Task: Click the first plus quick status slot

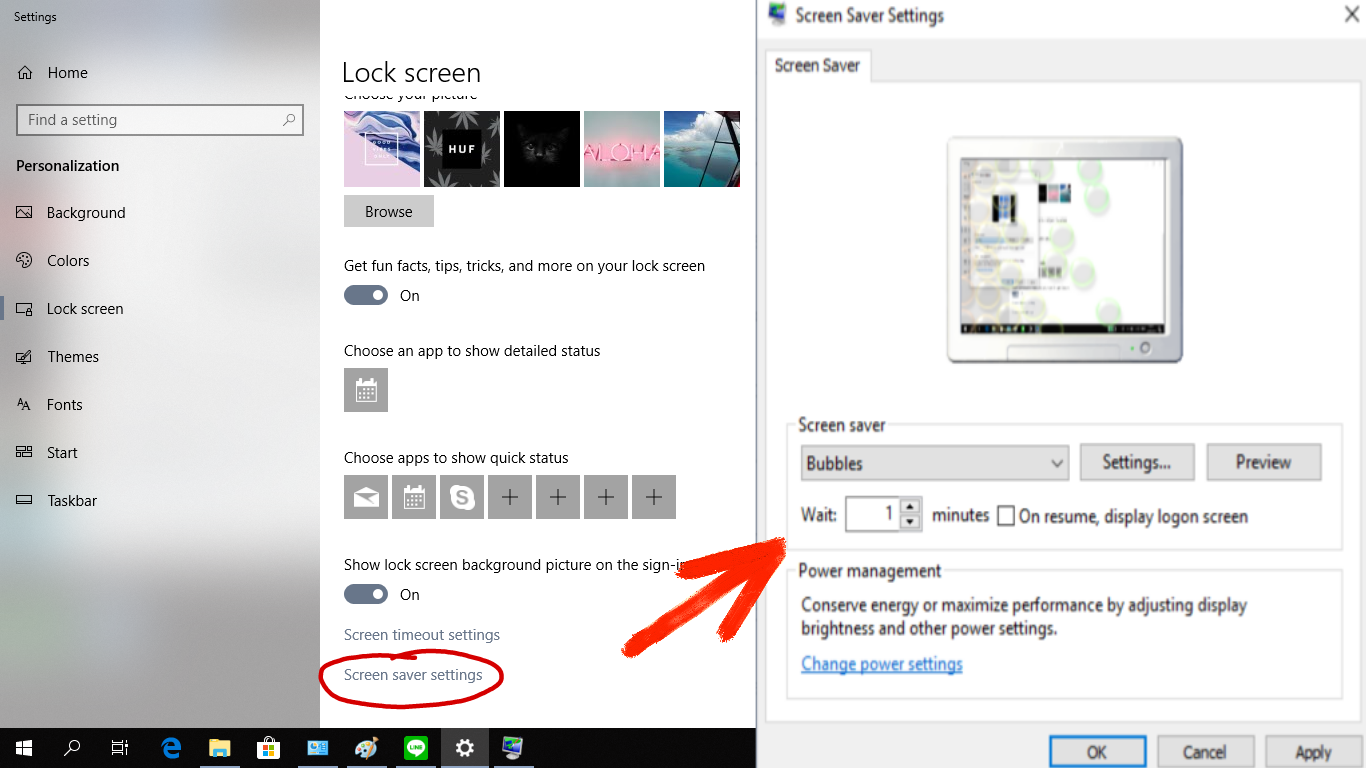Action: (x=510, y=497)
